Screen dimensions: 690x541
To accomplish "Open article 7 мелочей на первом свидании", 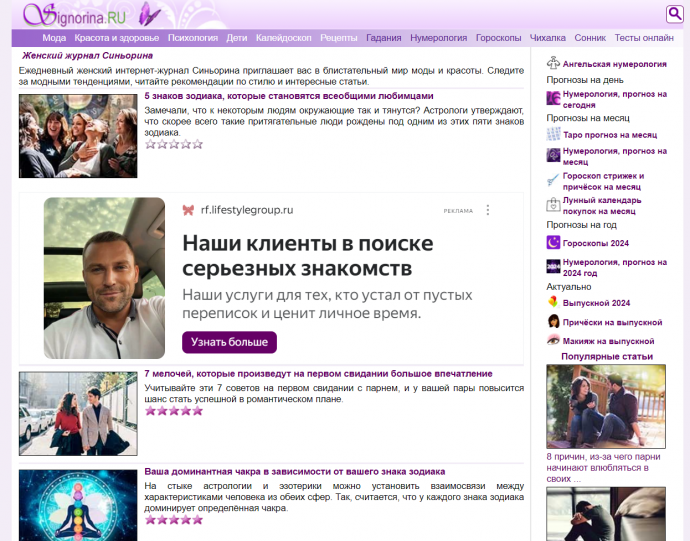I will (319, 374).
